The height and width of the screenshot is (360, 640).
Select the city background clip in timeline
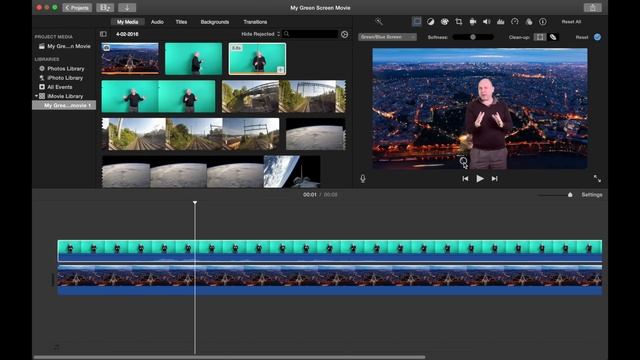330,280
